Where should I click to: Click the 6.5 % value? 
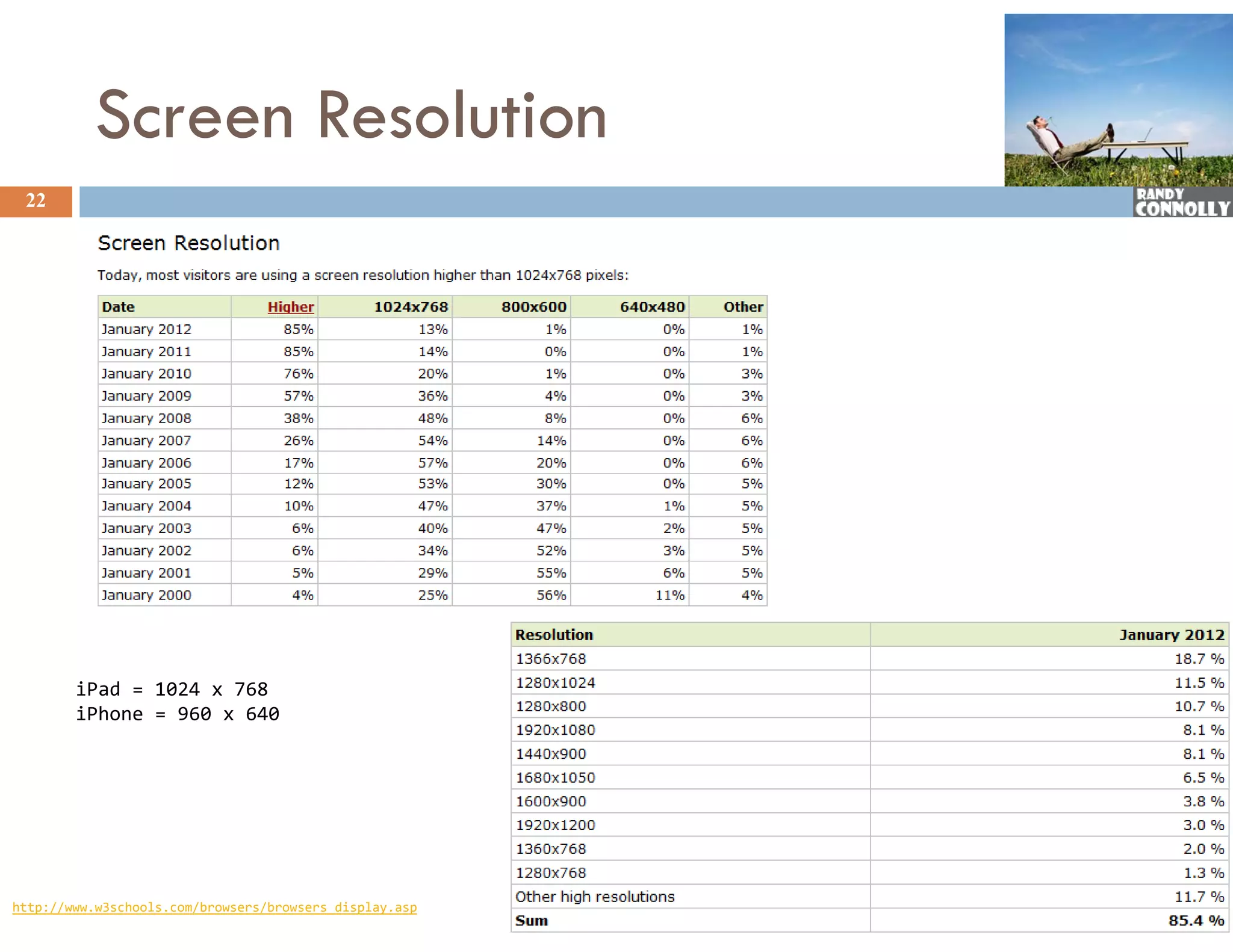coord(1203,777)
